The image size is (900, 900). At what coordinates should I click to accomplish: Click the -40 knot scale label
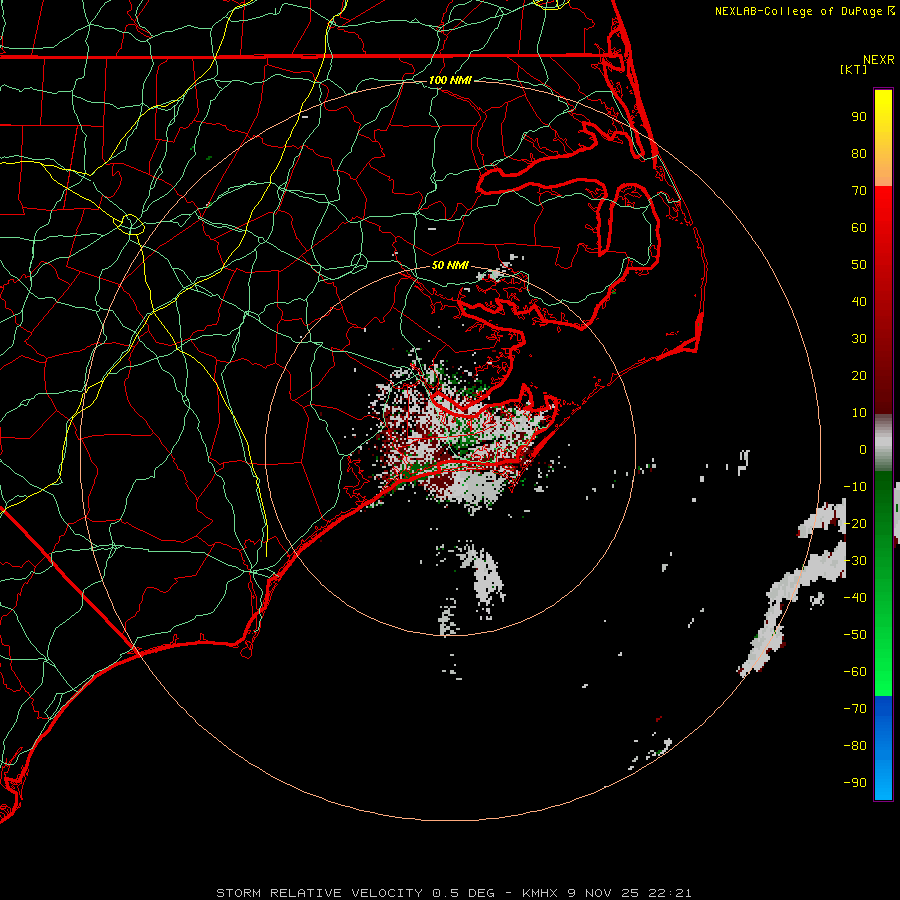[855, 598]
